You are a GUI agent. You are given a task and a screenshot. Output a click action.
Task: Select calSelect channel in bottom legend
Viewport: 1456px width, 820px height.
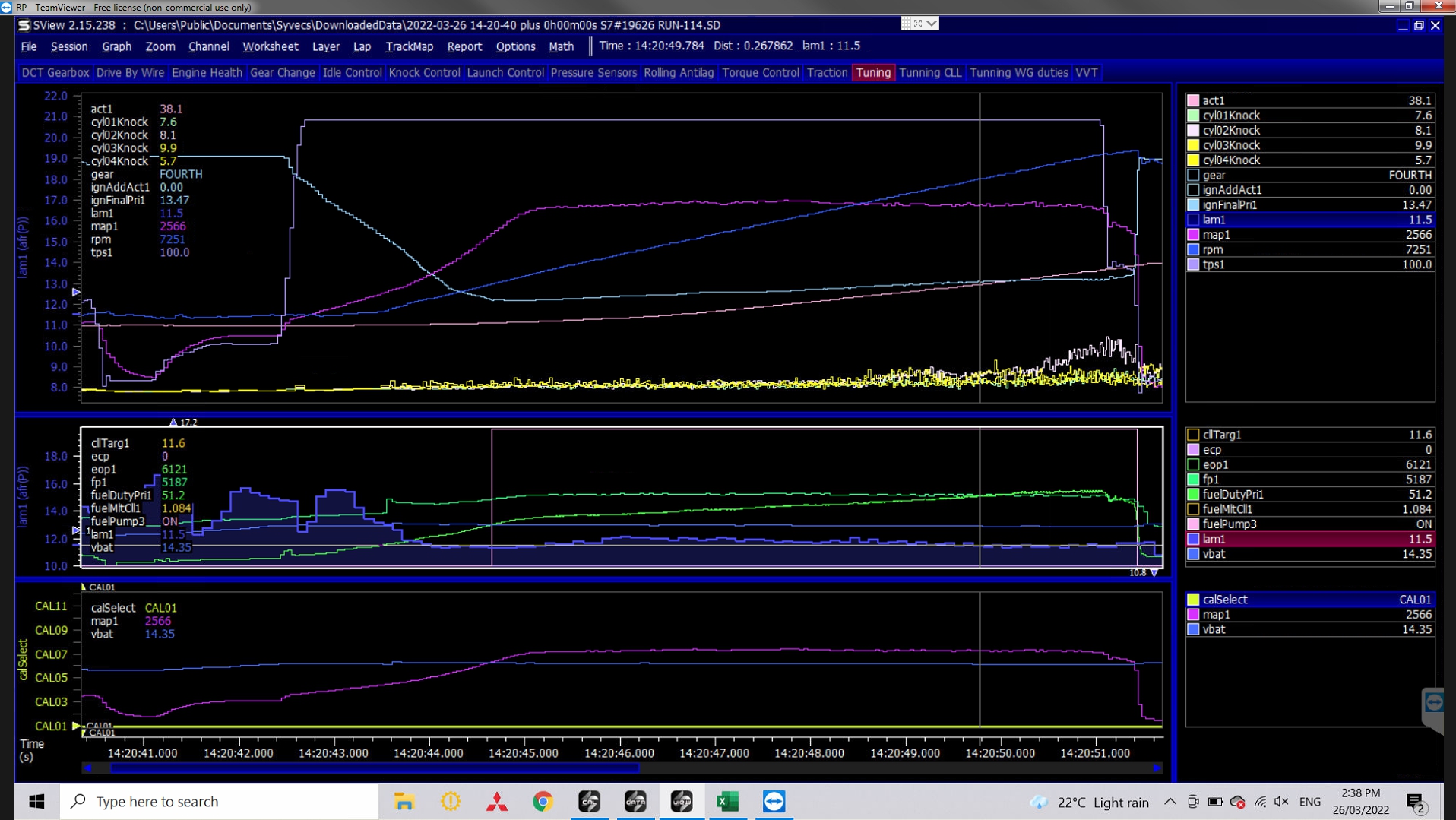point(1224,600)
